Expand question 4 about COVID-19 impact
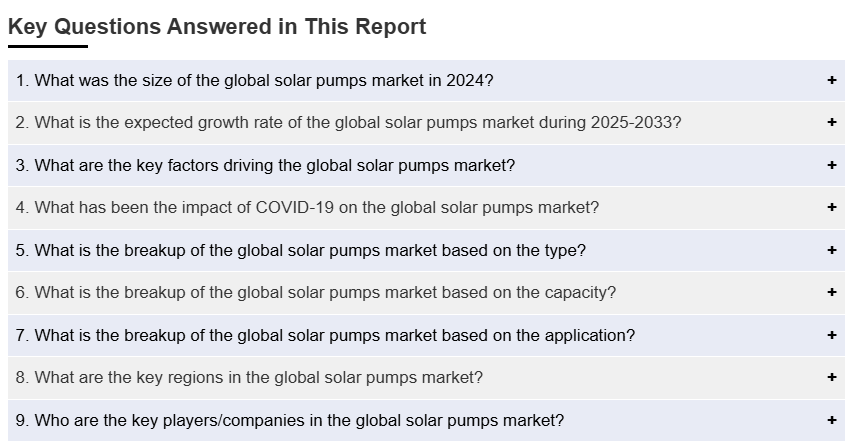Image resolution: width=850 pixels, height=448 pixels. coord(307,208)
